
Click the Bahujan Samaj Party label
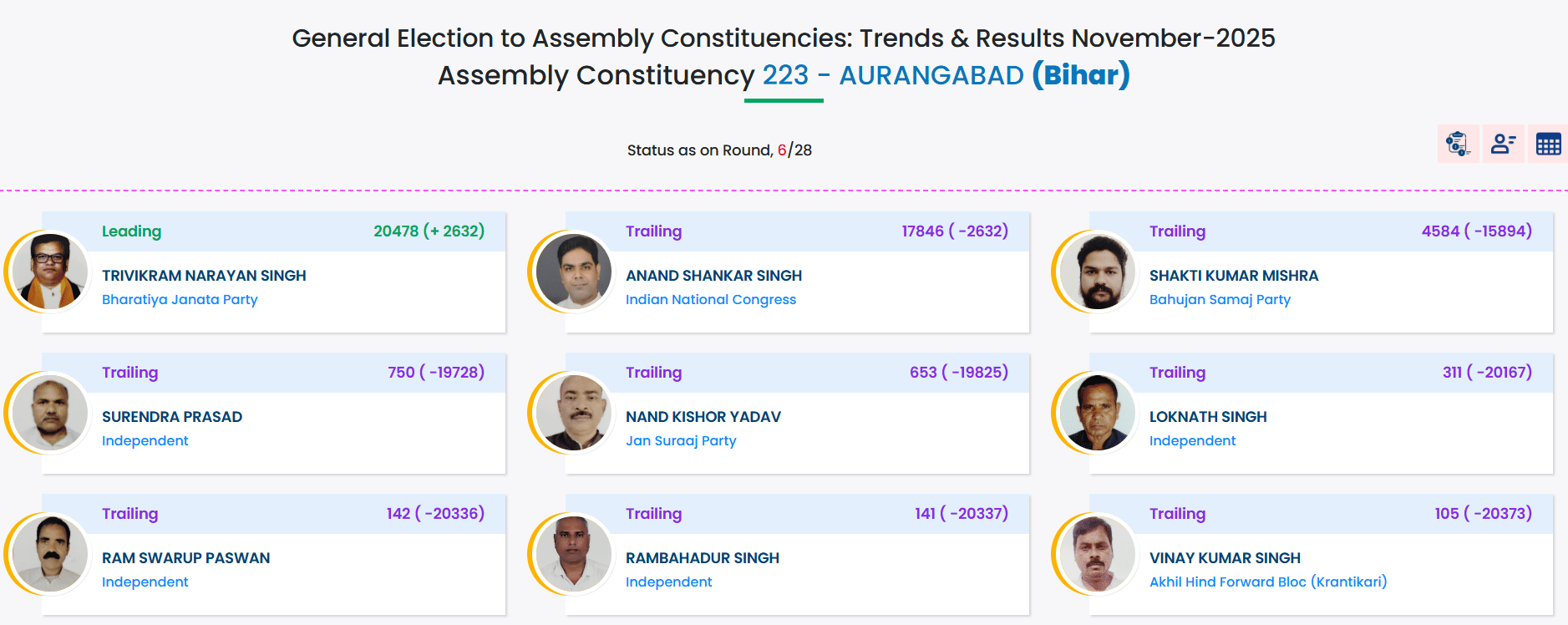pos(1220,299)
